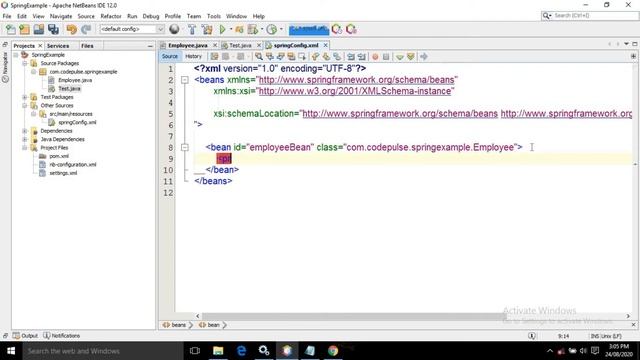640x360 pixels.
Task: Click the Start Macro Recording red icon
Action: coord(375,57)
